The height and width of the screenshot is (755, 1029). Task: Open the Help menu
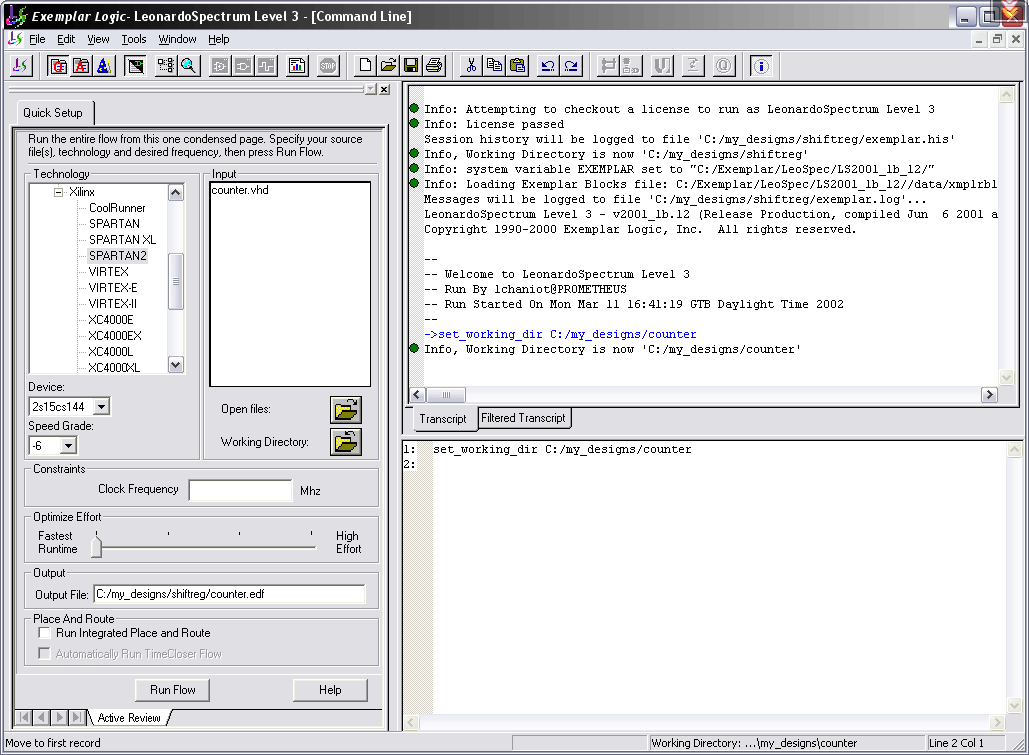219,39
